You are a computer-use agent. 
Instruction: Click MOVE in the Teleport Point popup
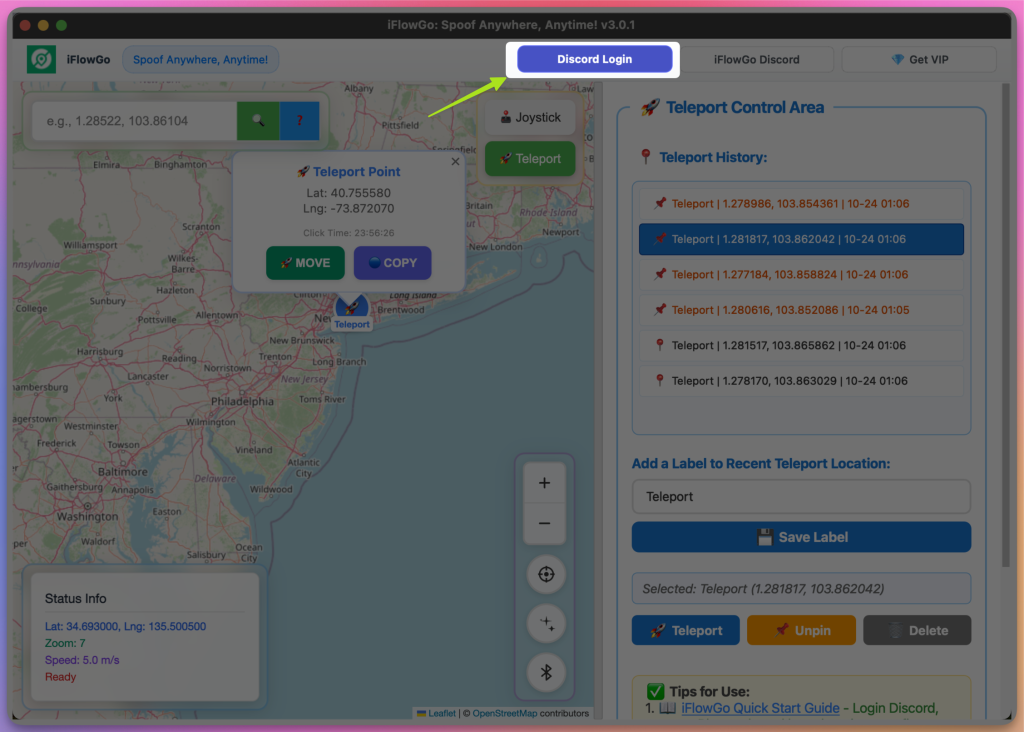click(305, 263)
